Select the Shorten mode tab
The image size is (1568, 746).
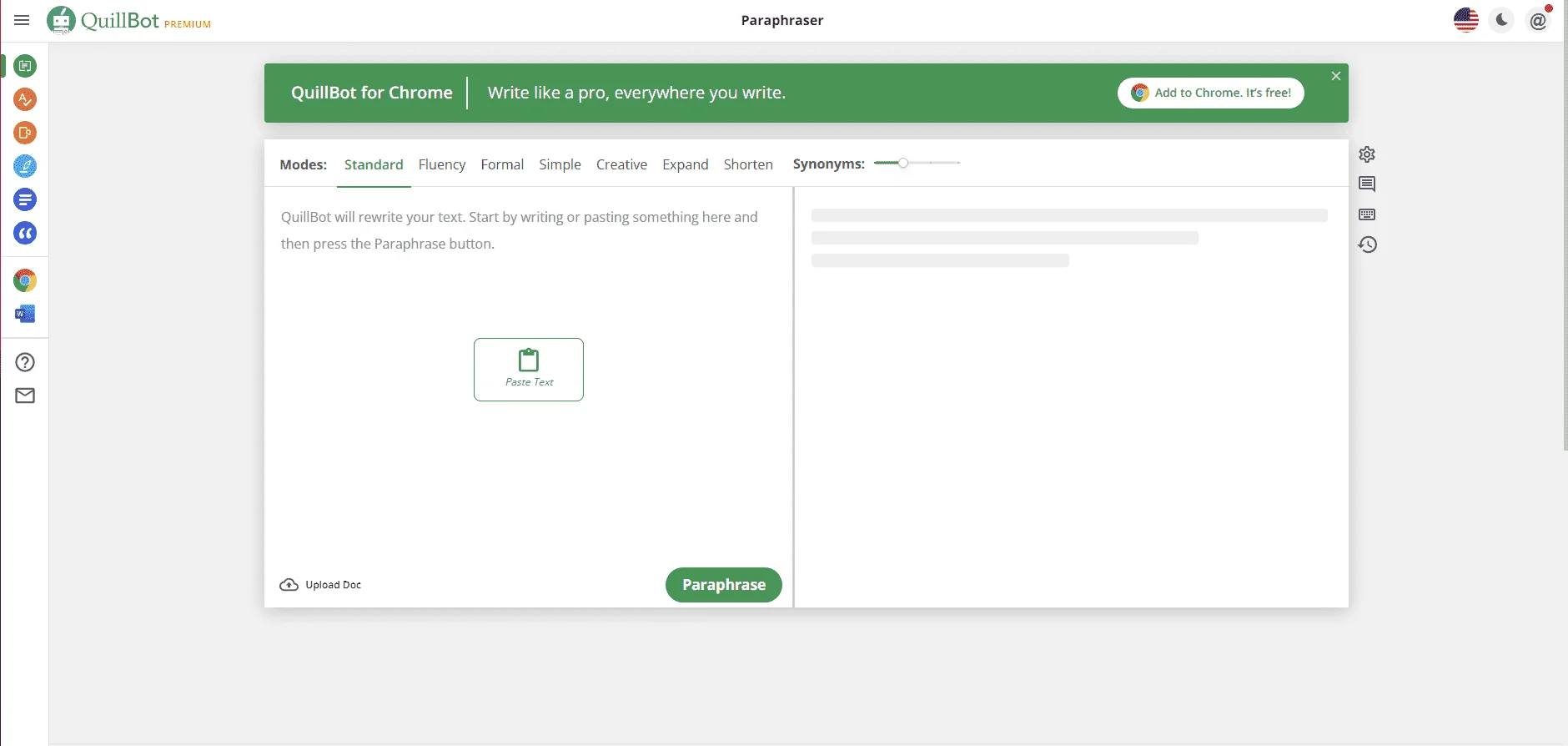point(748,164)
